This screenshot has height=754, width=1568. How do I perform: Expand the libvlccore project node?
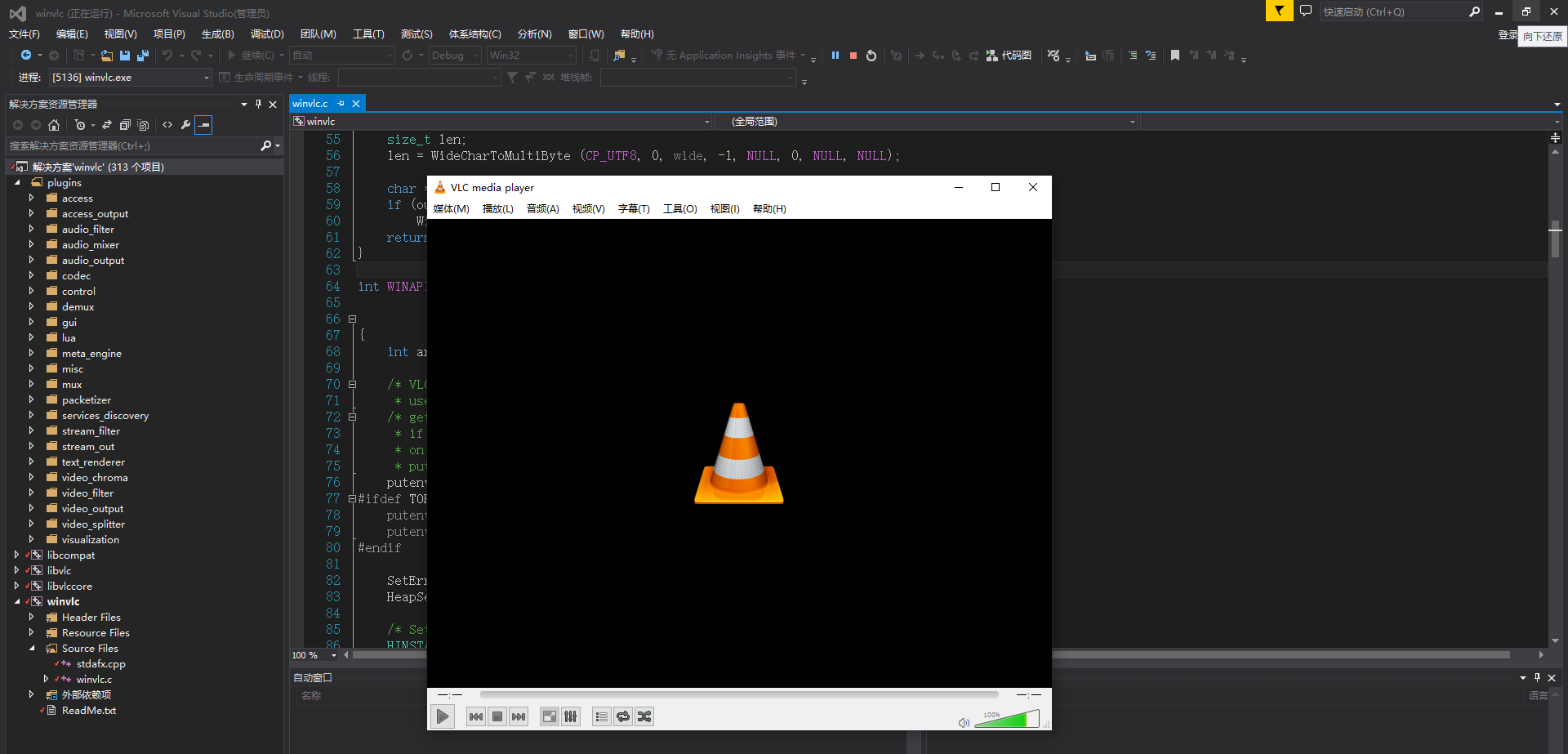pyautogui.click(x=16, y=586)
